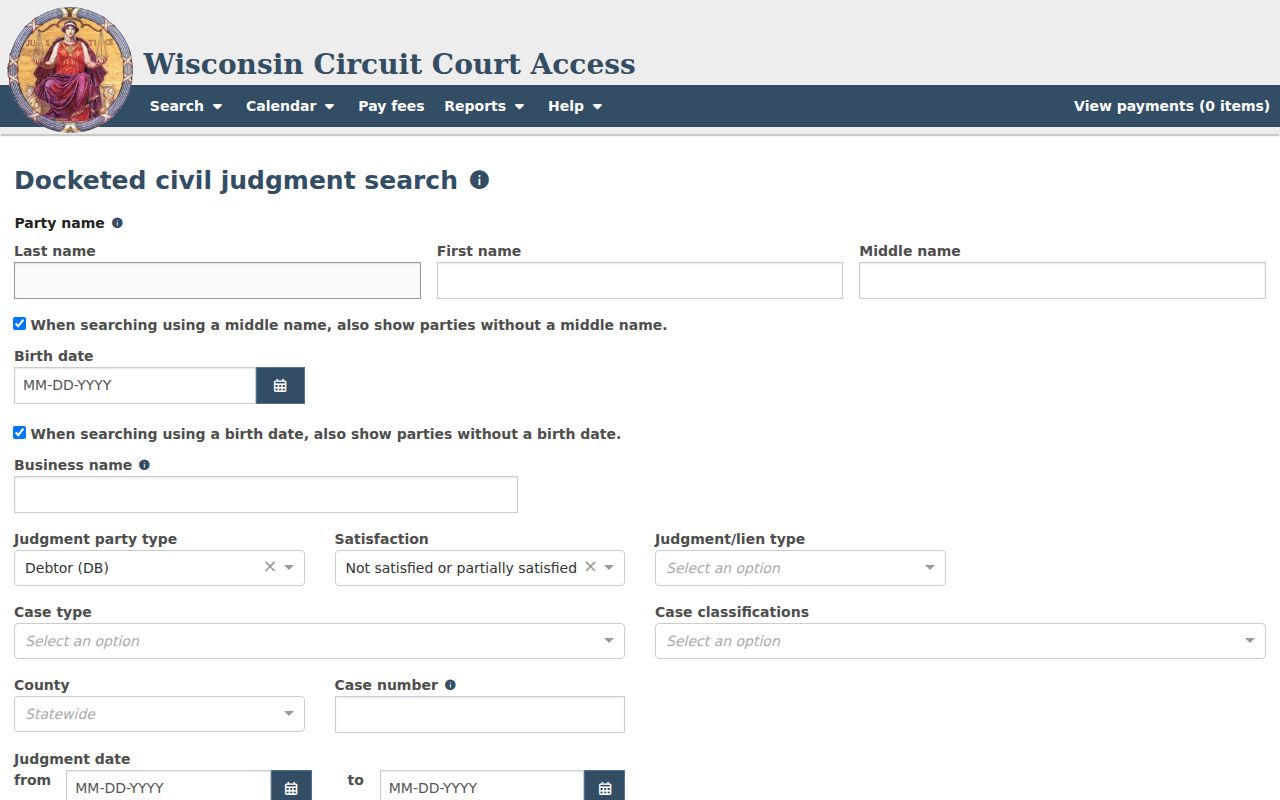The height and width of the screenshot is (800, 1280).
Task: Open the Reports menu
Action: click(x=484, y=106)
